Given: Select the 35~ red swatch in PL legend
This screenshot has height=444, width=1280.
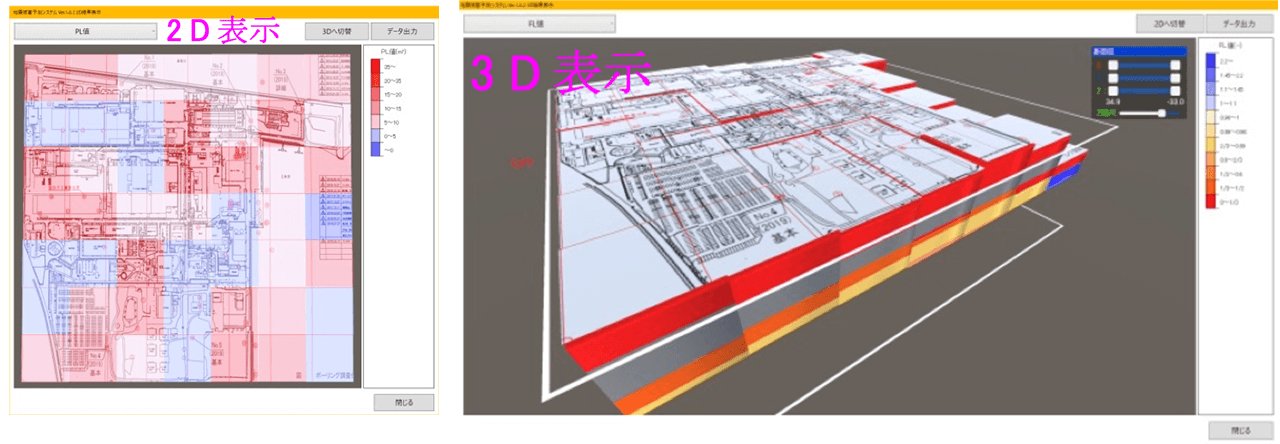Looking at the screenshot, I should click(x=377, y=67).
